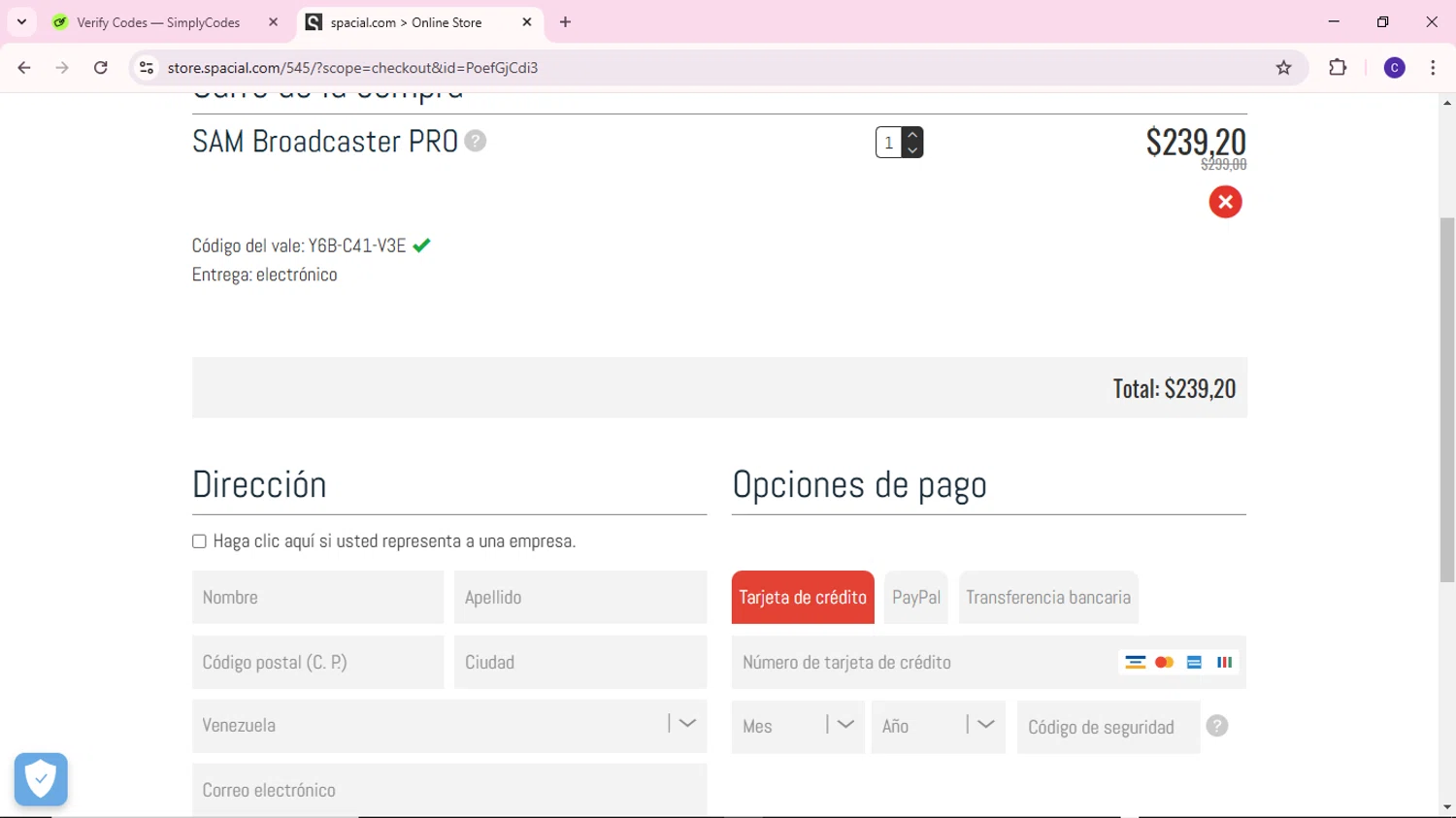The width and height of the screenshot is (1456, 818).
Task: Click the Mastercard logo in card field
Action: [x=1164, y=662]
